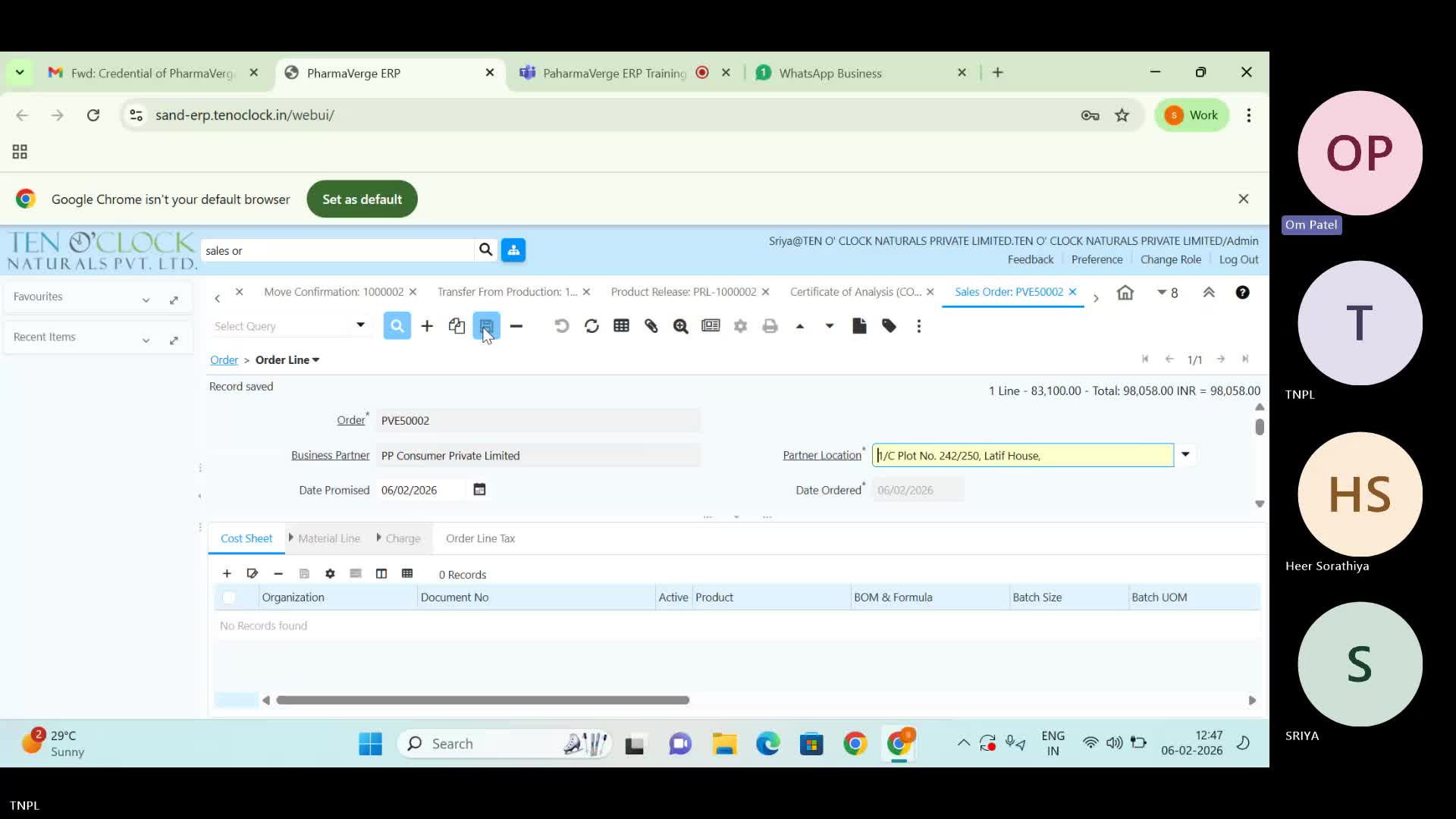This screenshot has width=1456, height=819.
Task: Open the edit pencil icon in Cost Sheet toolbar
Action: click(252, 574)
